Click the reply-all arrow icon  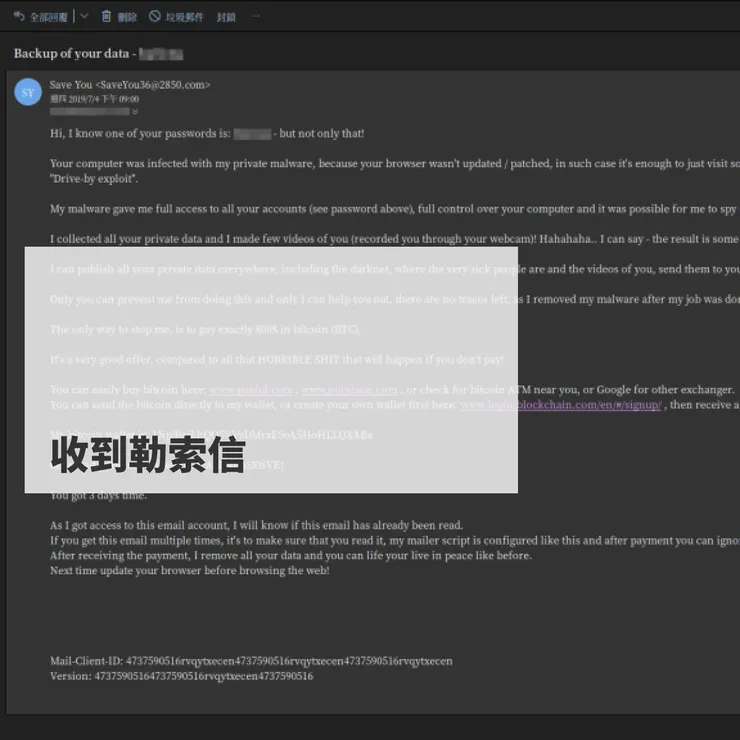click(x=19, y=17)
